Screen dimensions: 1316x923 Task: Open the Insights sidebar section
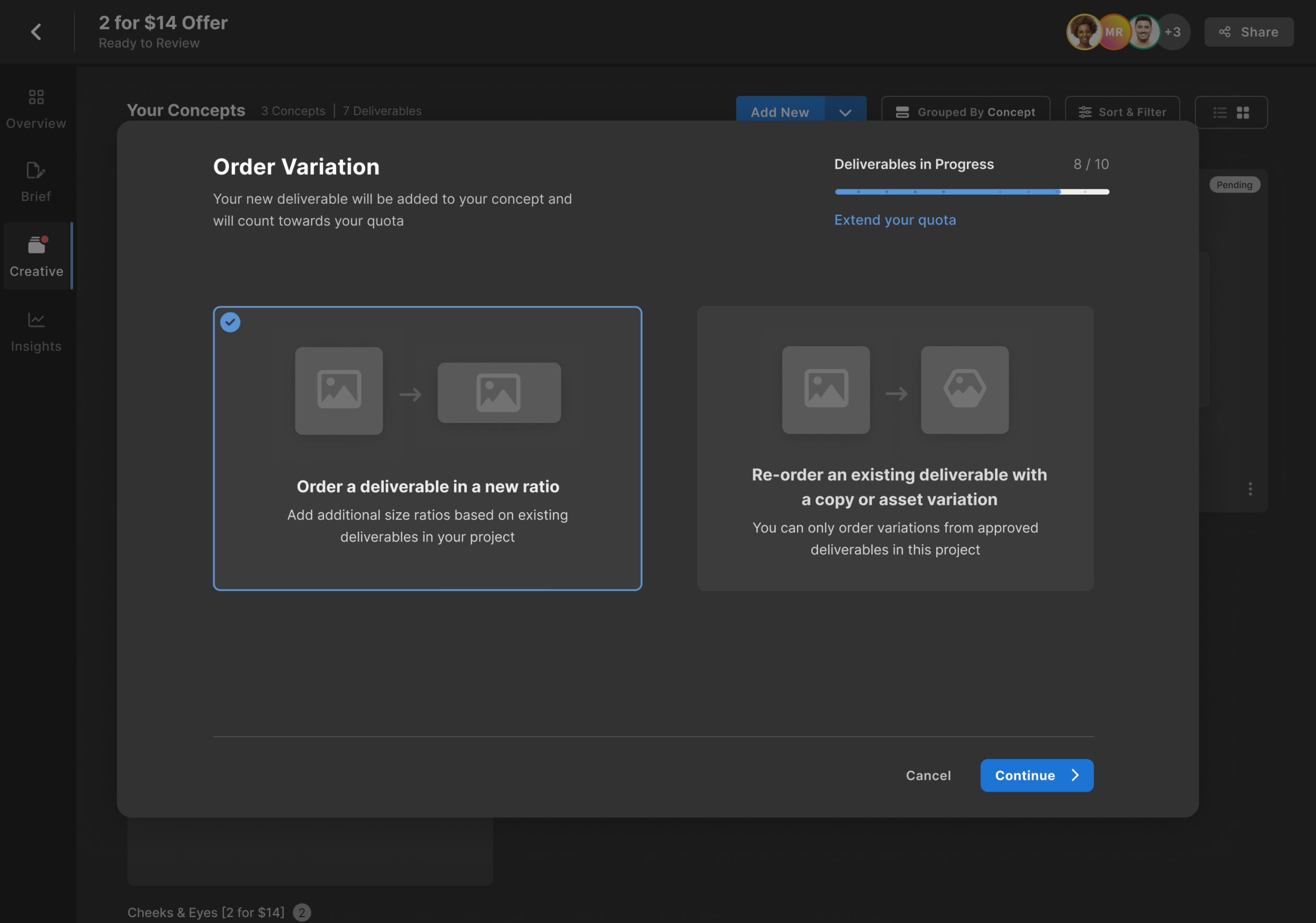[36, 332]
